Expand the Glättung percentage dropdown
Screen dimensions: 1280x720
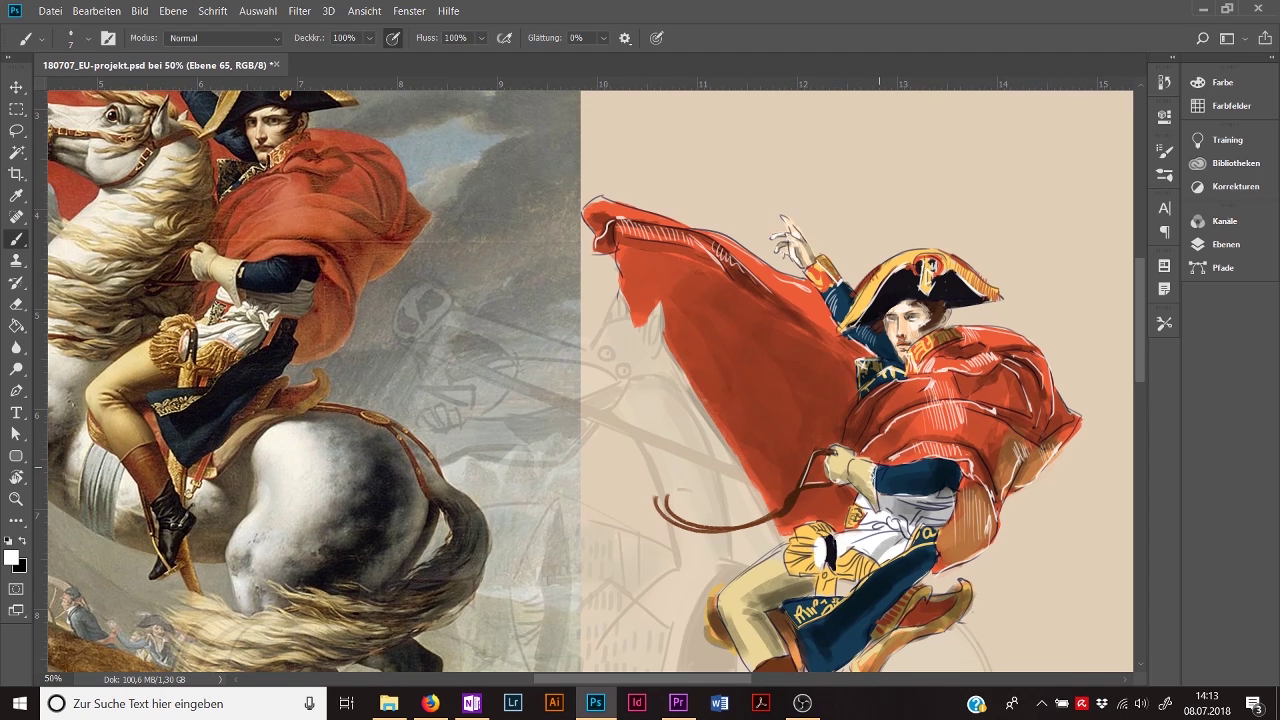tap(603, 38)
